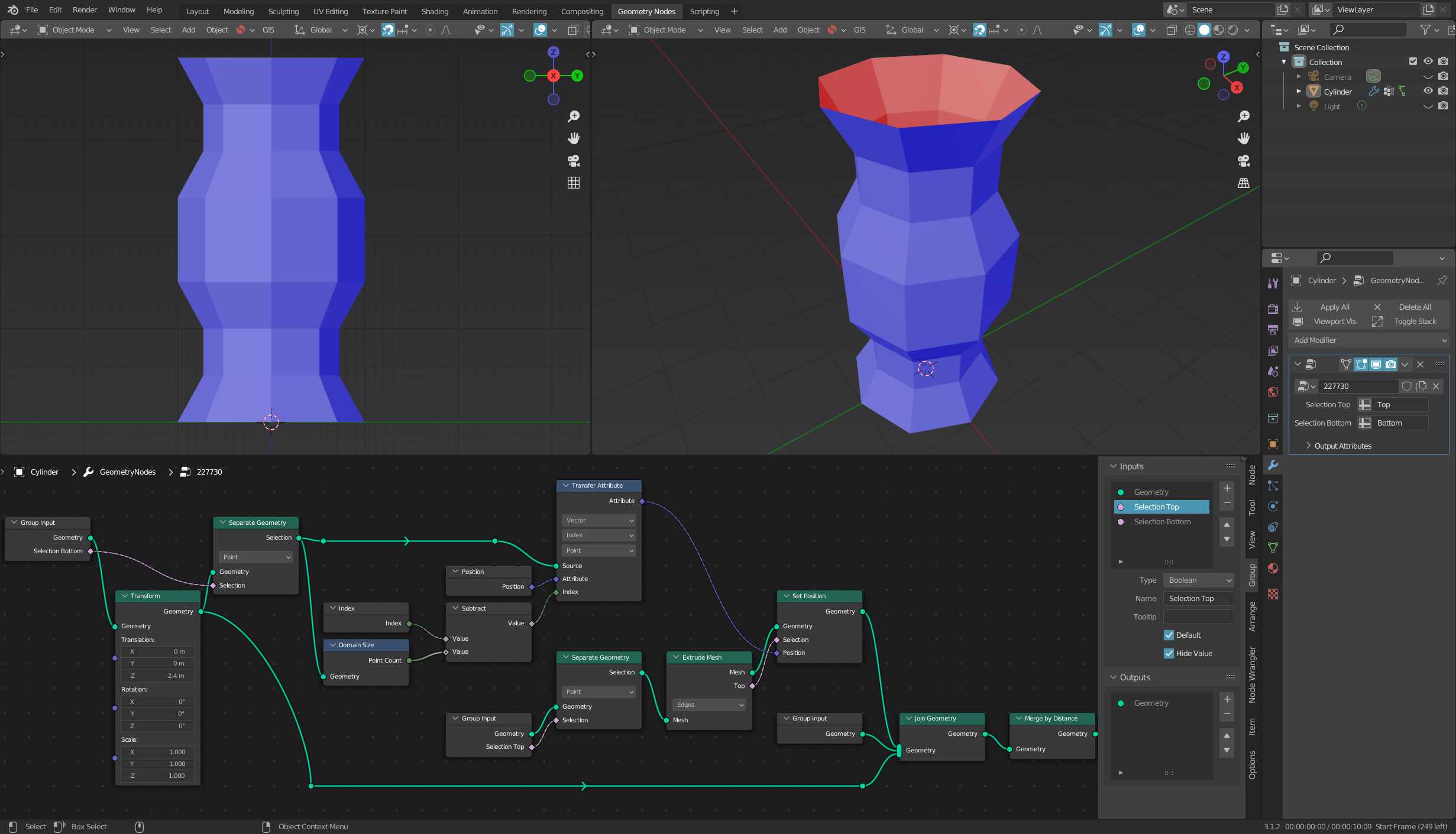Click the Tooltip input field
The height and width of the screenshot is (834, 1456).
[1198, 616]
